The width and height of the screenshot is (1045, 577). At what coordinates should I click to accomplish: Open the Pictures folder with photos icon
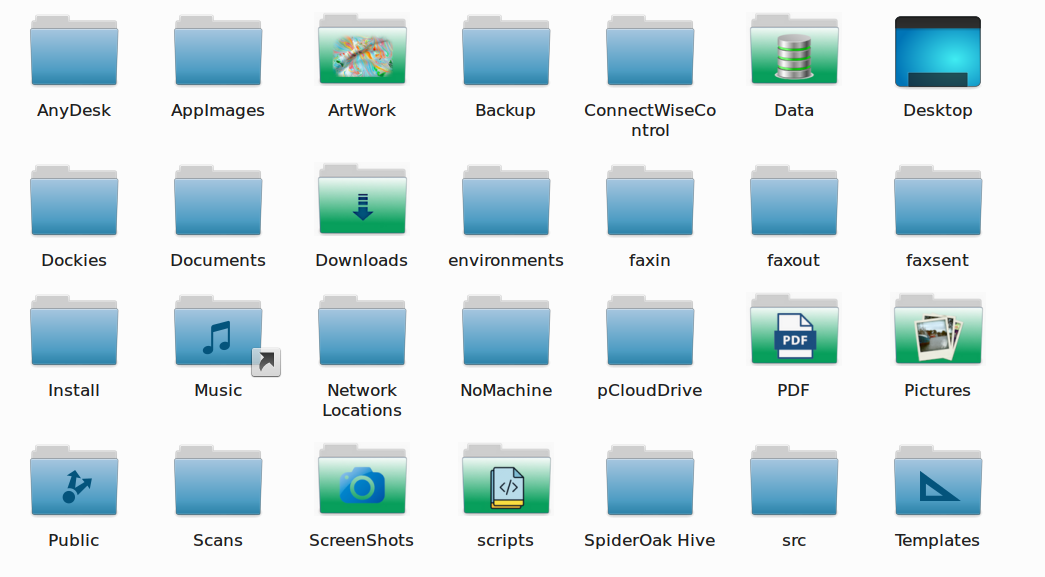point(938,330)
